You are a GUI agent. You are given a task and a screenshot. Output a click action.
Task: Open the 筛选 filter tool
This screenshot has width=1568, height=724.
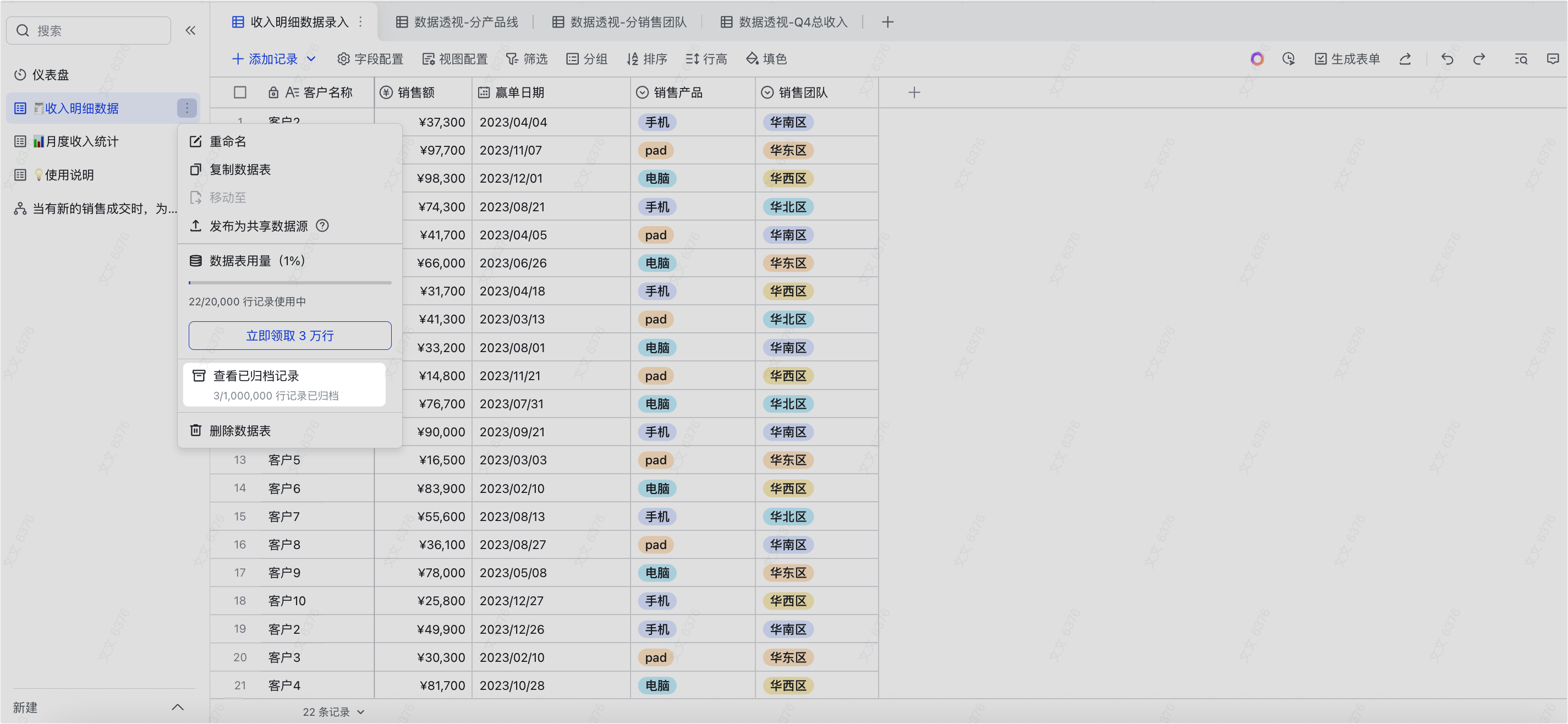pyautogui.click(x=527, y=59)
